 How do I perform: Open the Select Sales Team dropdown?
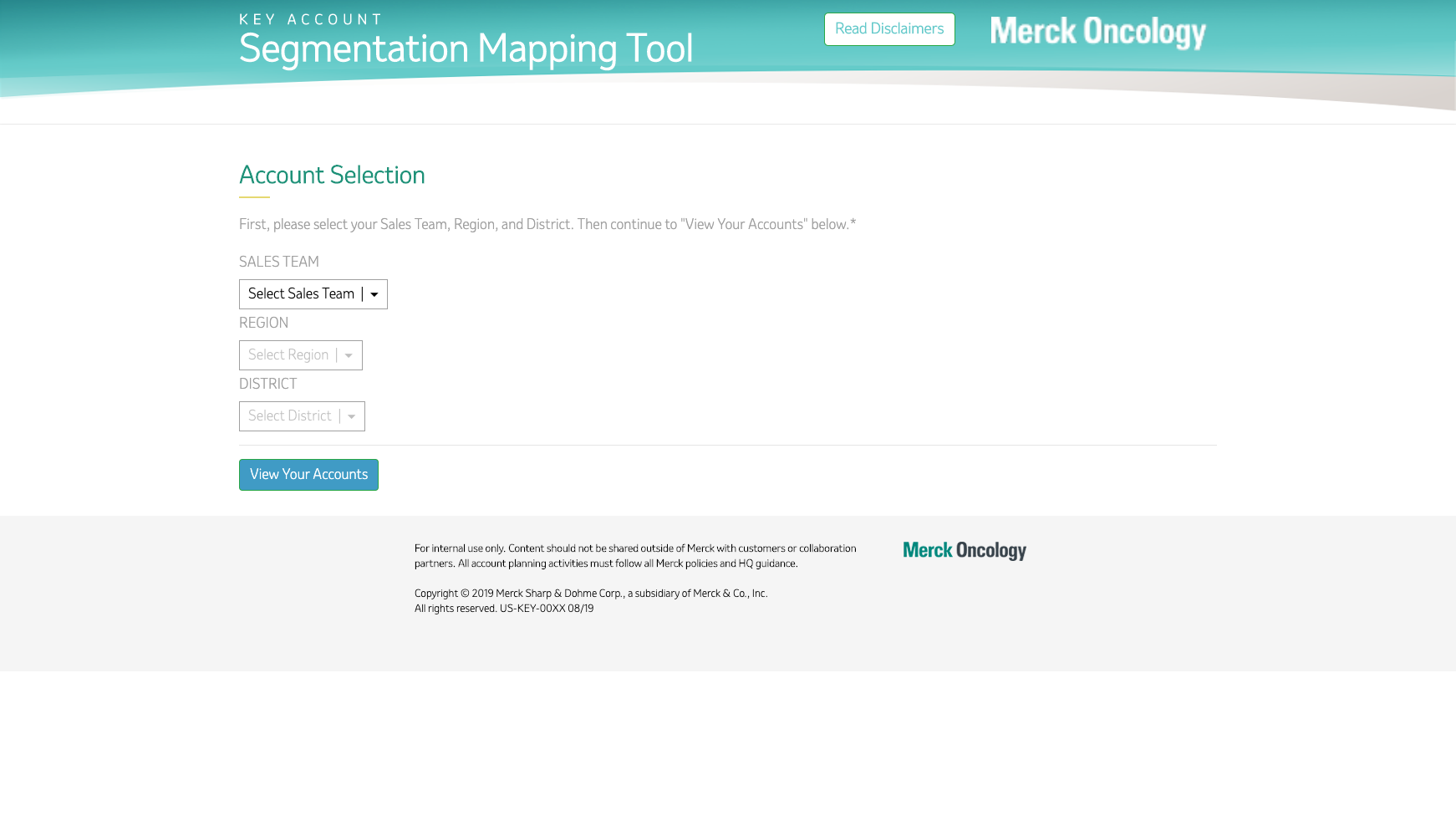pyautogui.click(x=302, y=294)
